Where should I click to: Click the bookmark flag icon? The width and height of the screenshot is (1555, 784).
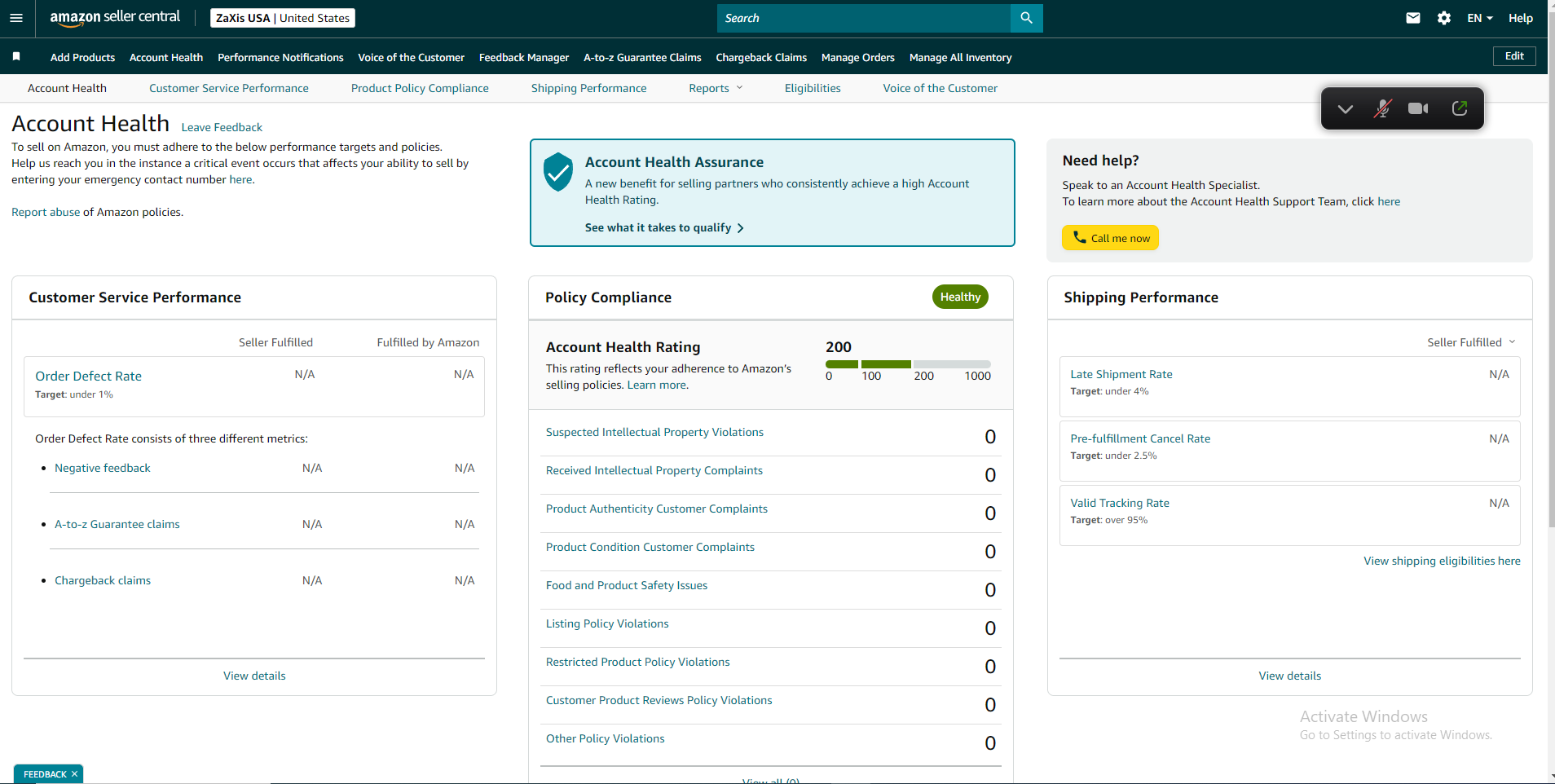point(16,57)
